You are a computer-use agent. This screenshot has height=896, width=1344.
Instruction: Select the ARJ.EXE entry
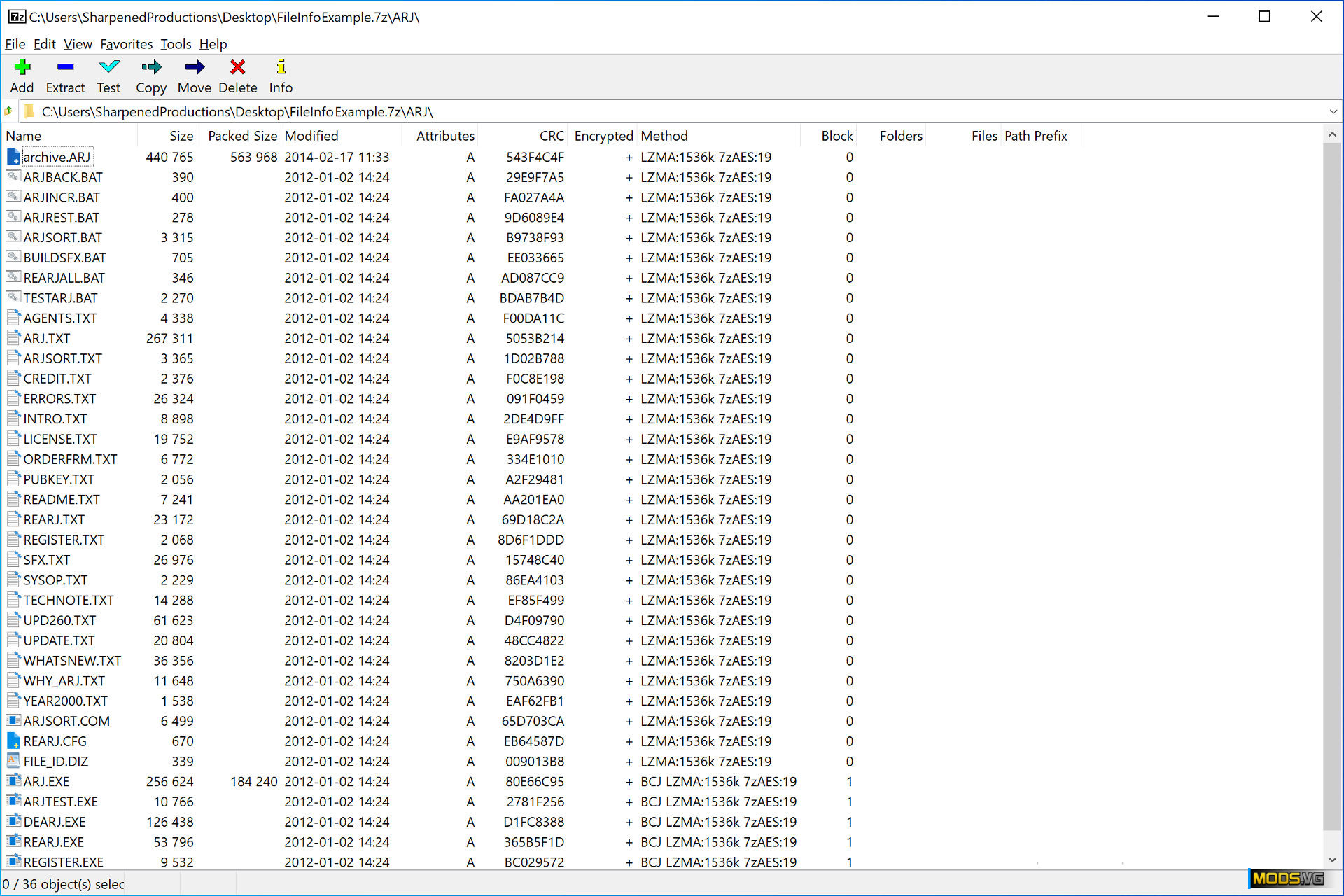pos(47,781)
